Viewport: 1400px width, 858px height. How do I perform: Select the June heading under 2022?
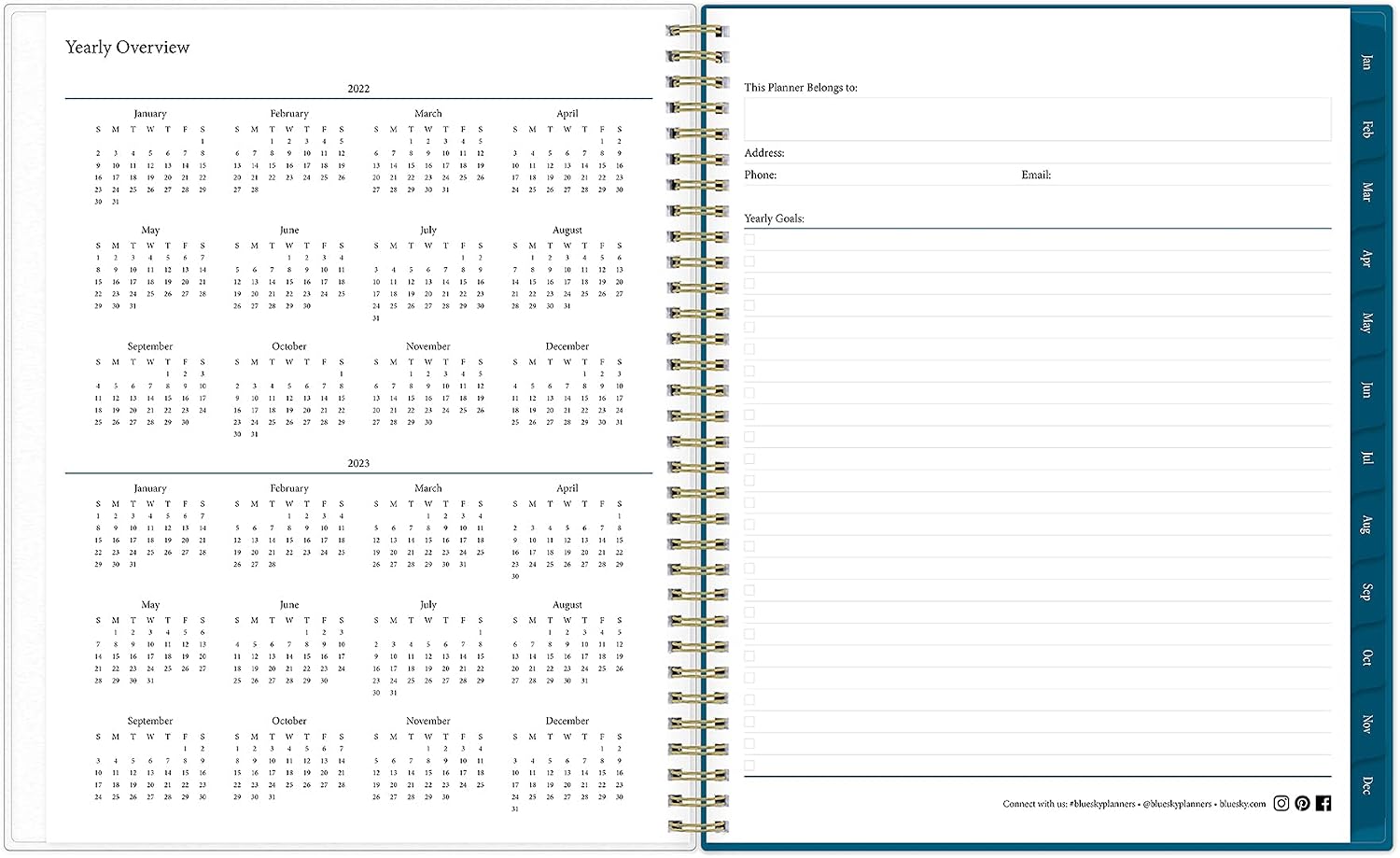pos(289,230)
